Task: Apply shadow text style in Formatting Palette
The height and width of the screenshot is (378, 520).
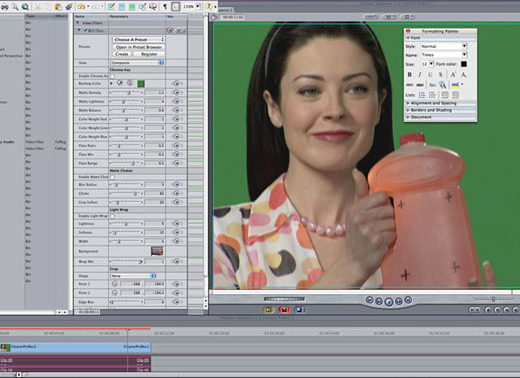Action: click(x=441, y=75)
